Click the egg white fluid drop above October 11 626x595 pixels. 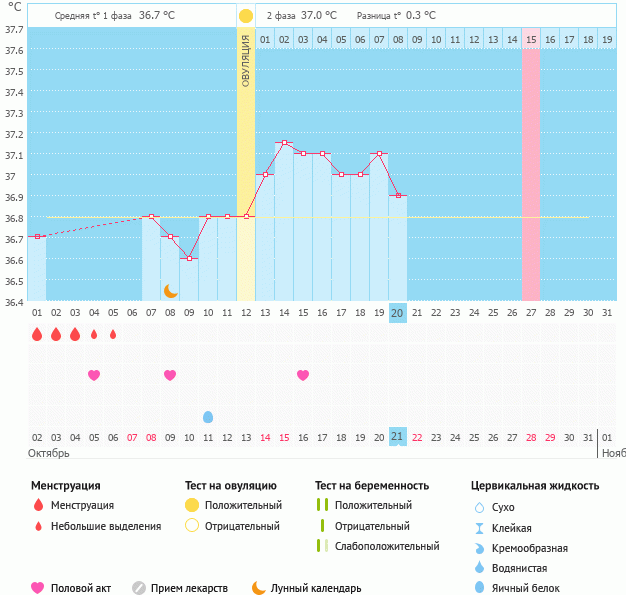click(208, 416)
